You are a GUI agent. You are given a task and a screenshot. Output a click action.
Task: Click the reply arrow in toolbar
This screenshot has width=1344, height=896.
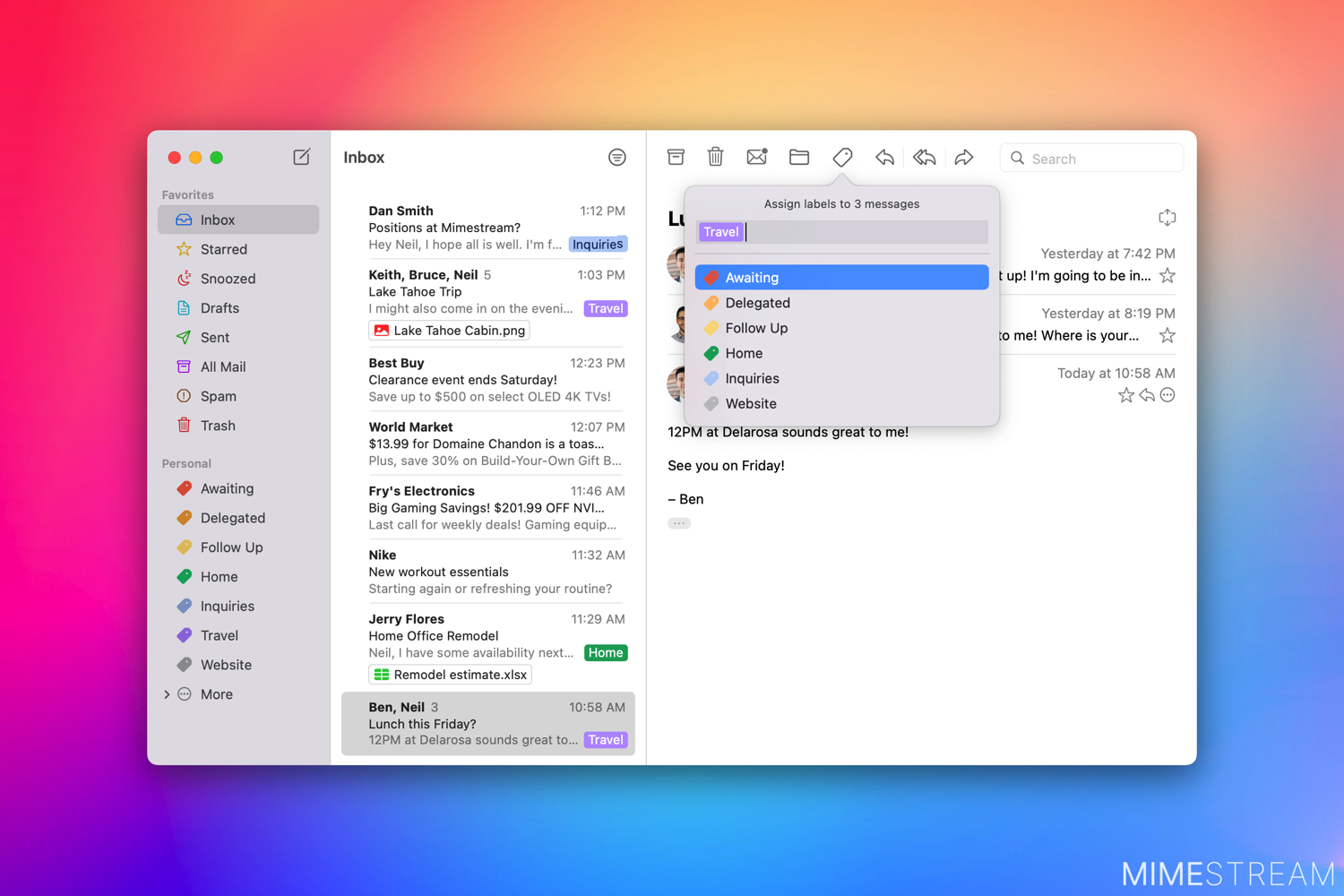pos(884,158)
